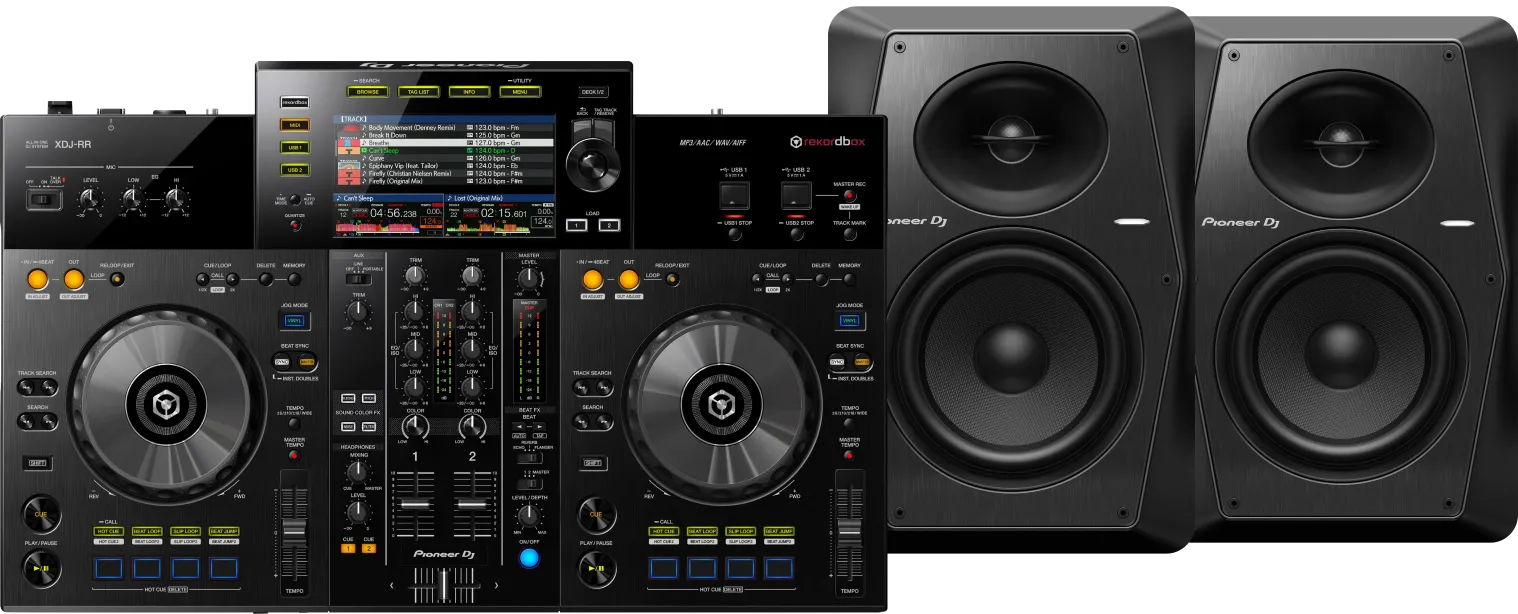This screenshot has height=614, width=1518.
Task: Tap the TRACK MARK button
Action: coord(850,234)
